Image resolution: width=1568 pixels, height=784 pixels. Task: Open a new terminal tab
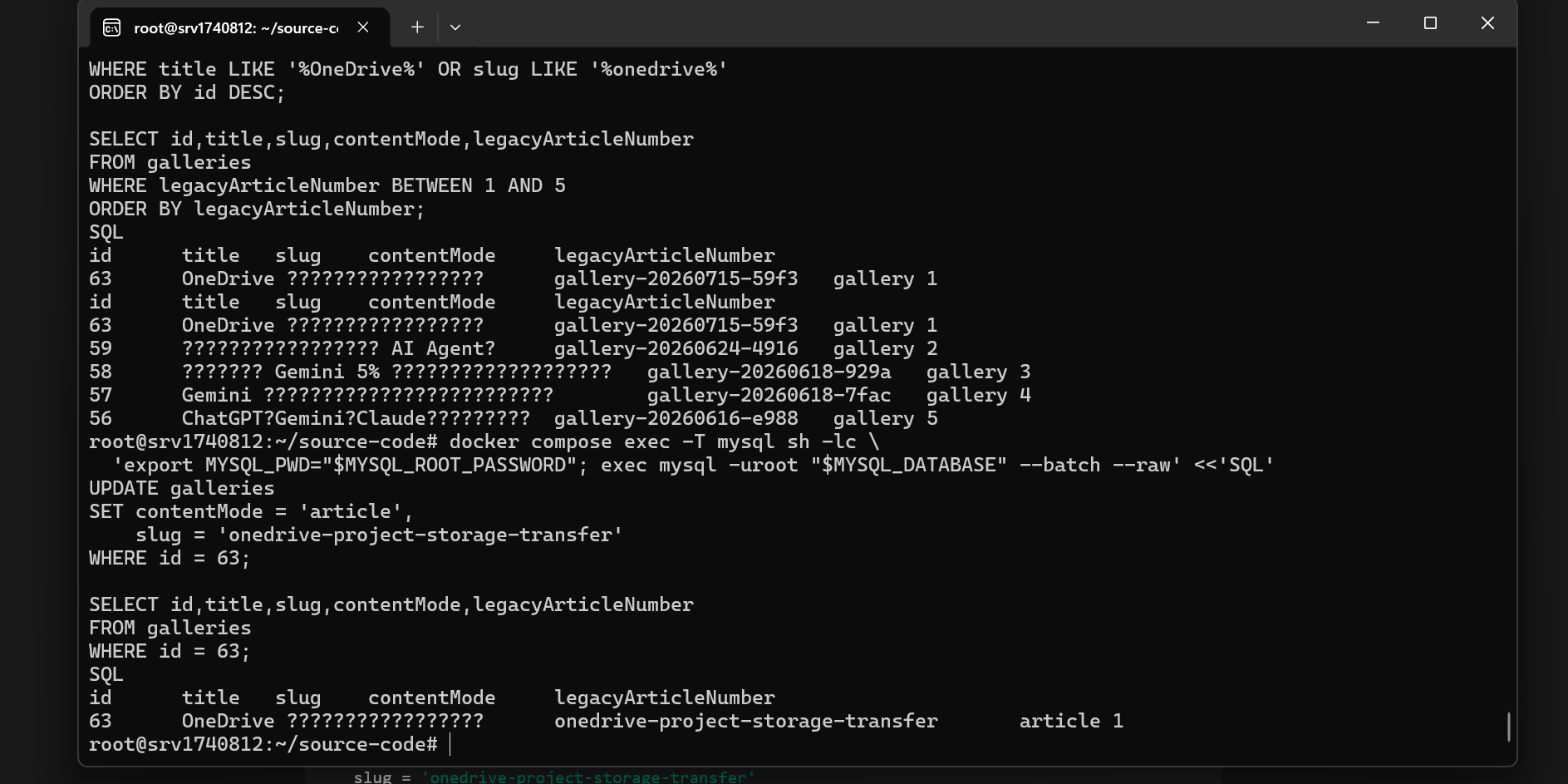[x=417, y=27]
